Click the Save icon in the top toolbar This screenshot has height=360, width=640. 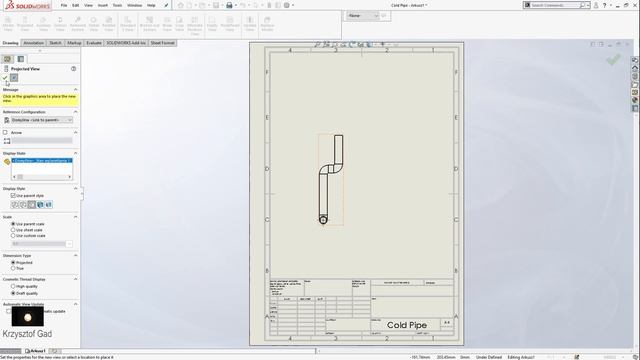pyautogui.click(x=216, y=5)
